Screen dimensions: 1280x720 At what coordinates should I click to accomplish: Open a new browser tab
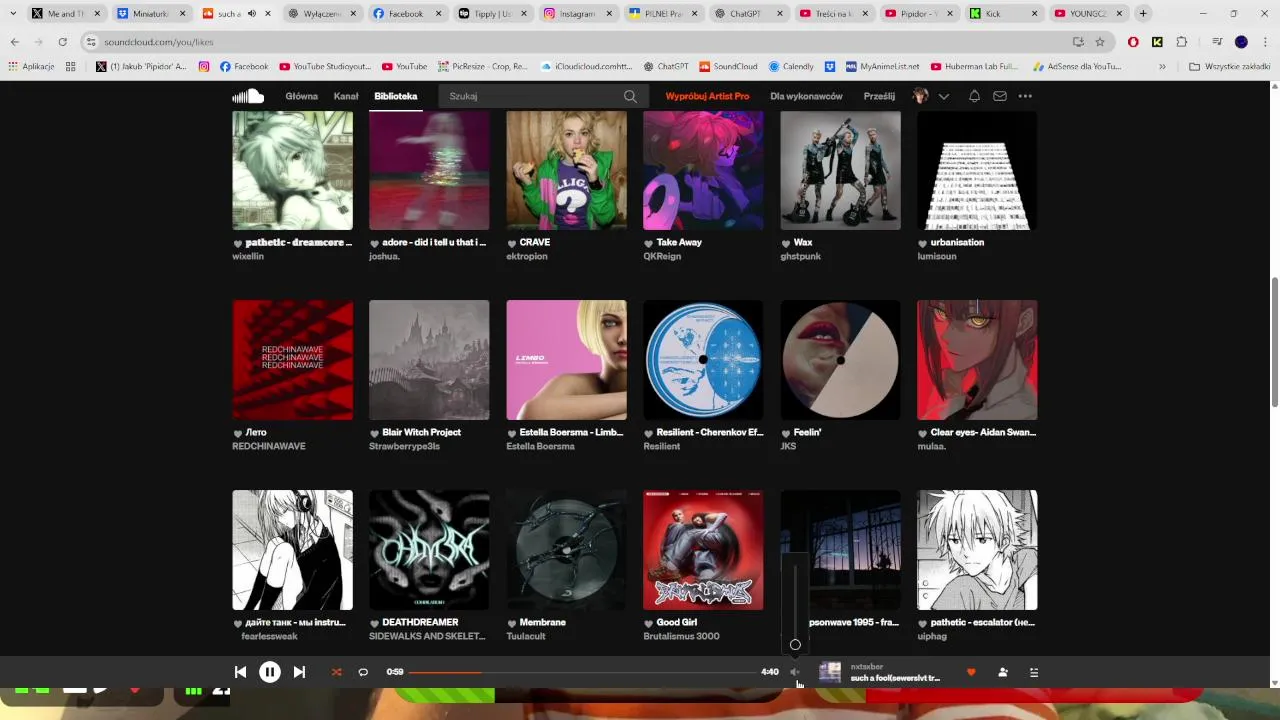click(x=1143, y=14)
